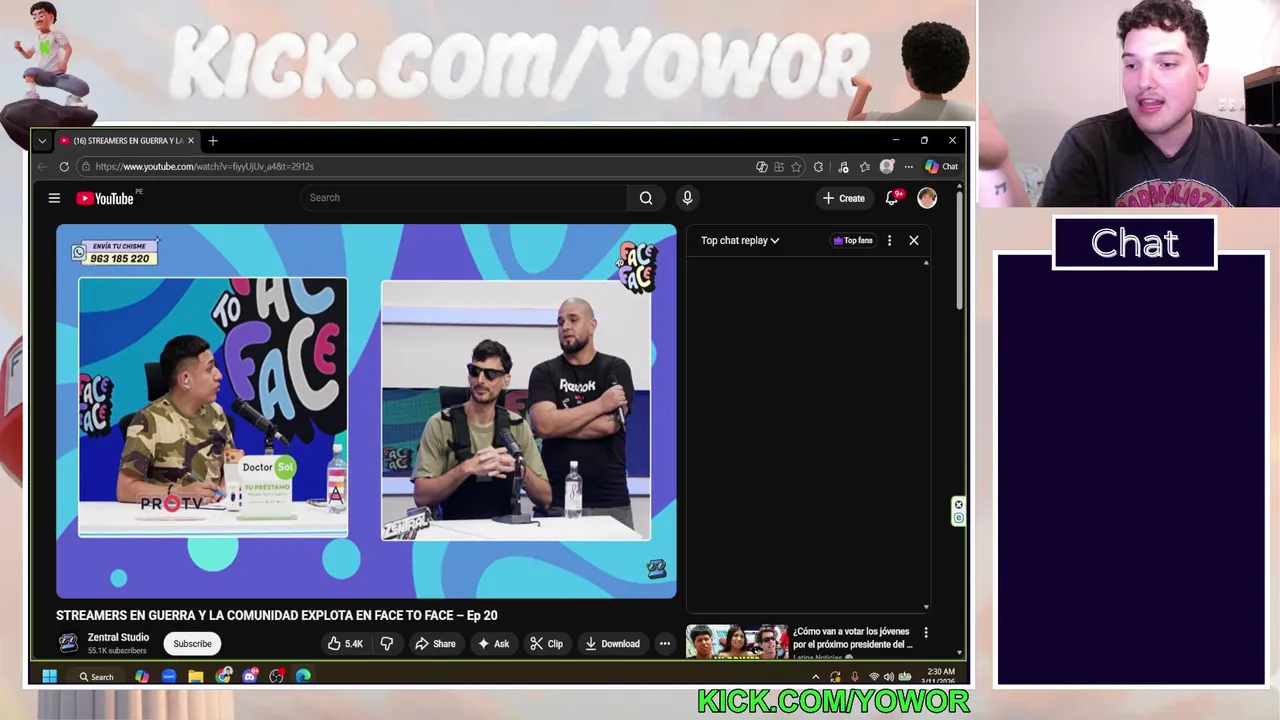Open the browser profile avatar in toolbar

pos(886,167)
